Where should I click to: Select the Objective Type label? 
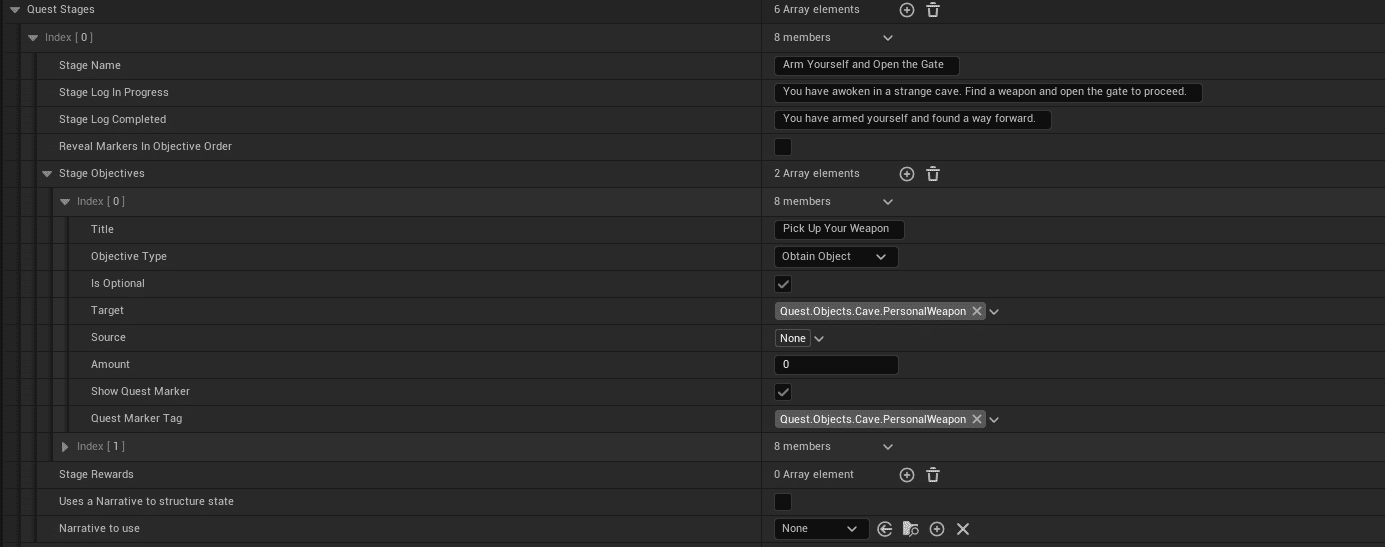click(129, 257)
